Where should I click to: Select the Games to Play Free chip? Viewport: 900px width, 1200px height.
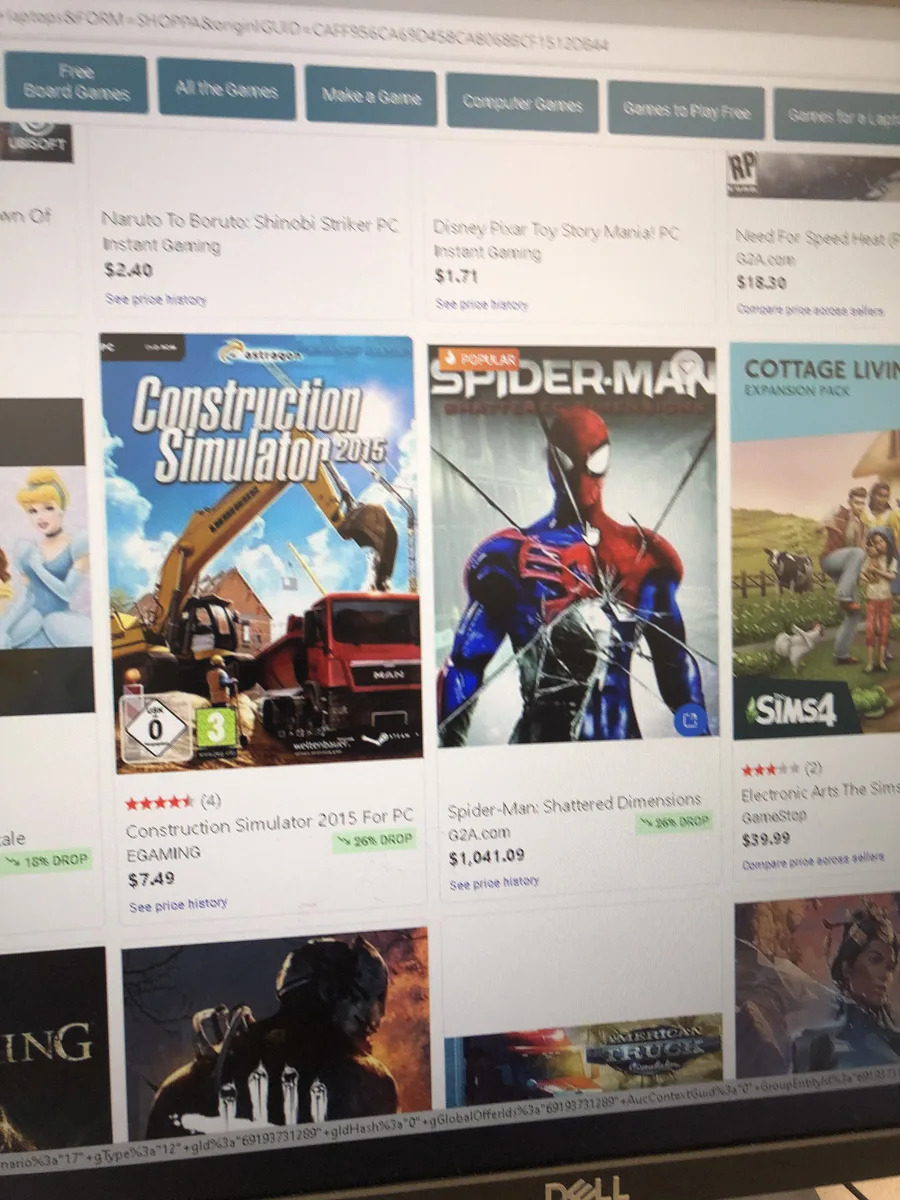pyautogui.click(x=686, y=110)
